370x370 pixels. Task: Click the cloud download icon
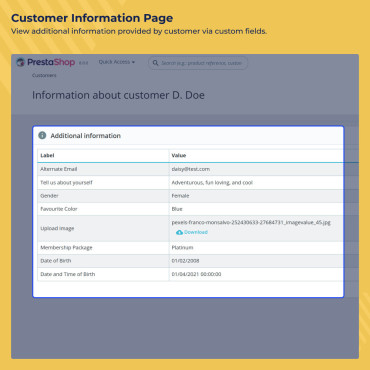pos(179,232)
